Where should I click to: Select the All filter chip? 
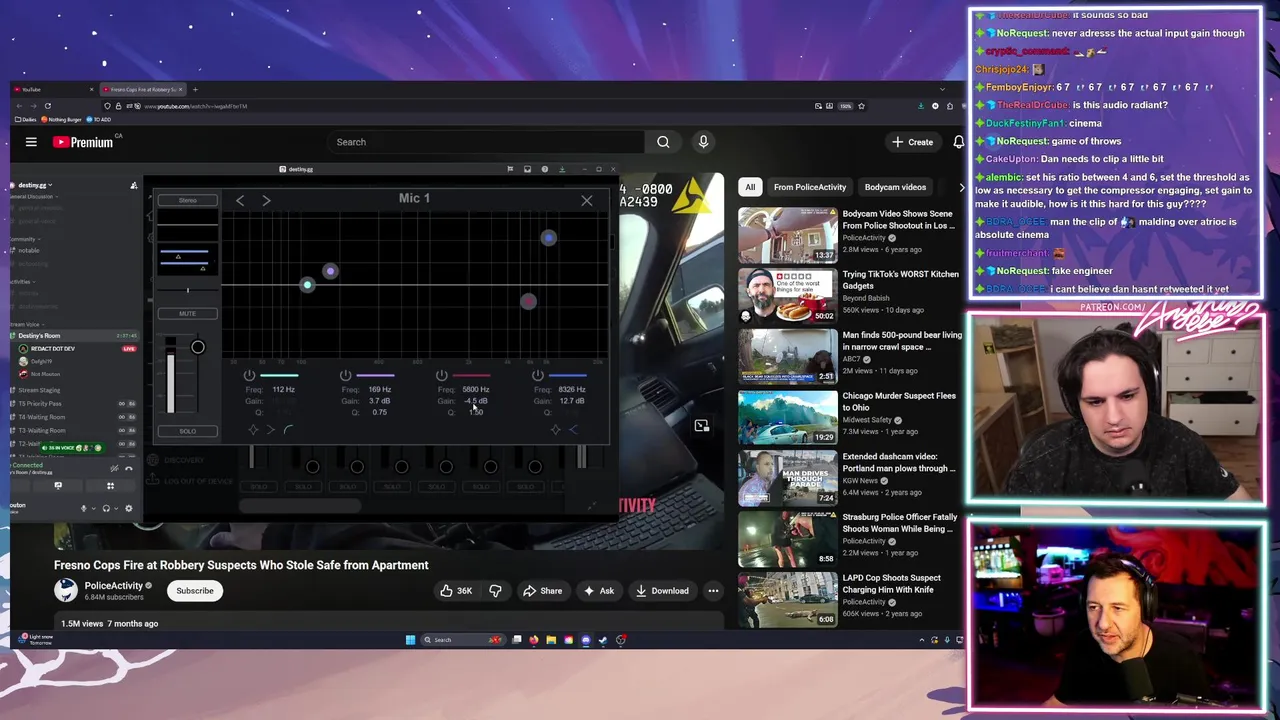tap(750, 187)
